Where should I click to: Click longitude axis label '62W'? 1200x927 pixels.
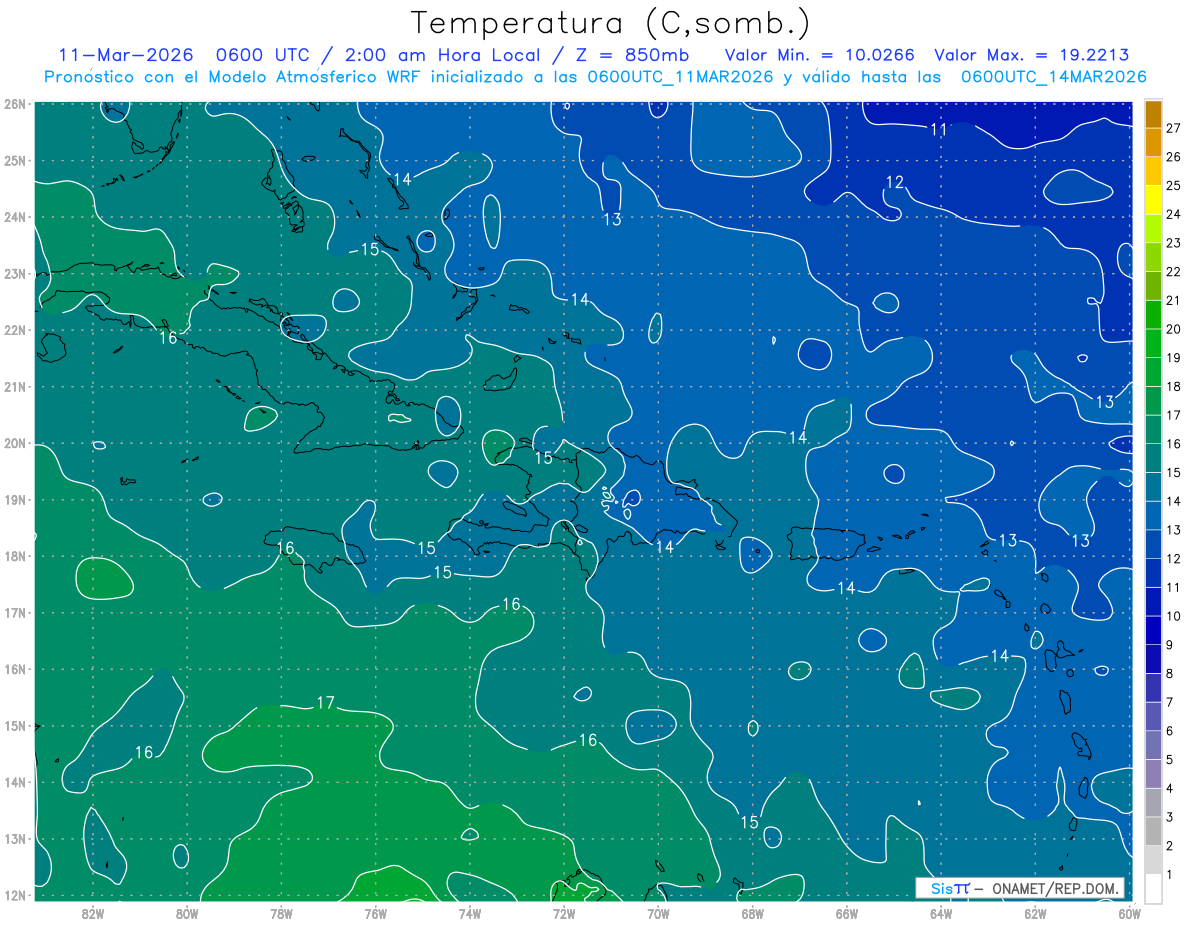tap(1035, 912)
